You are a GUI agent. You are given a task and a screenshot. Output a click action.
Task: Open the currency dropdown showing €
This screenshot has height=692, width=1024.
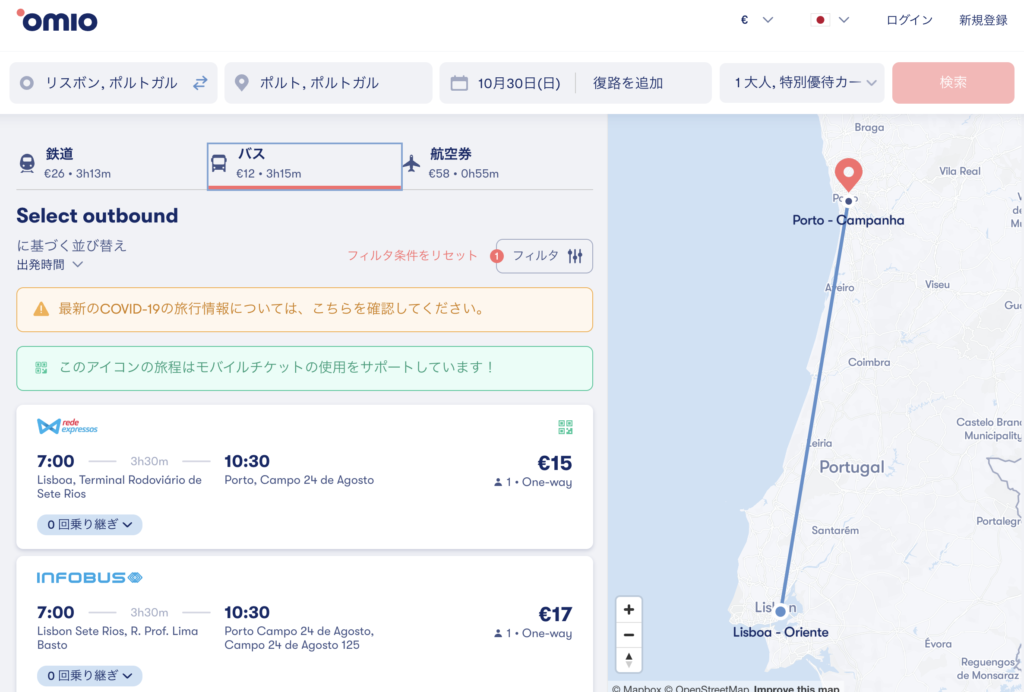tap(757, 20)
